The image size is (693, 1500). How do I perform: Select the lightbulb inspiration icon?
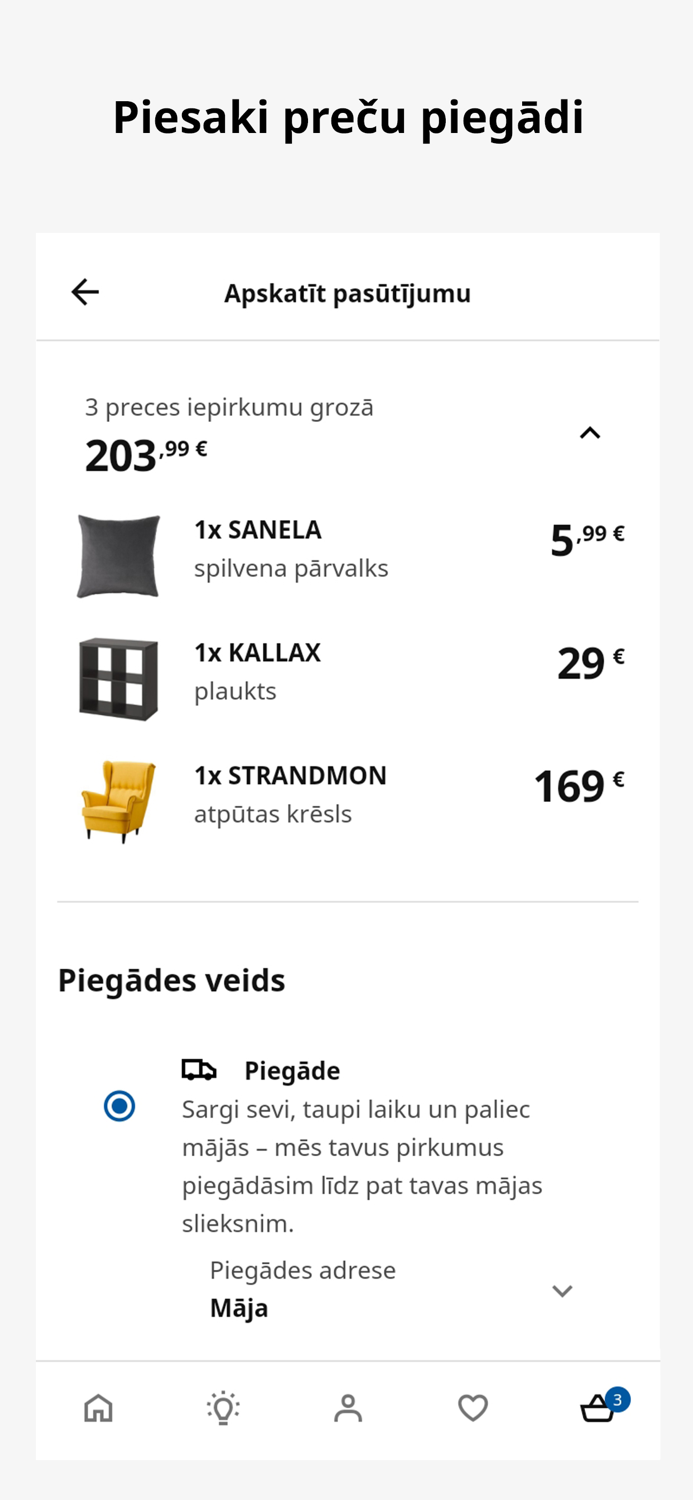click(x=223, y=1407)
